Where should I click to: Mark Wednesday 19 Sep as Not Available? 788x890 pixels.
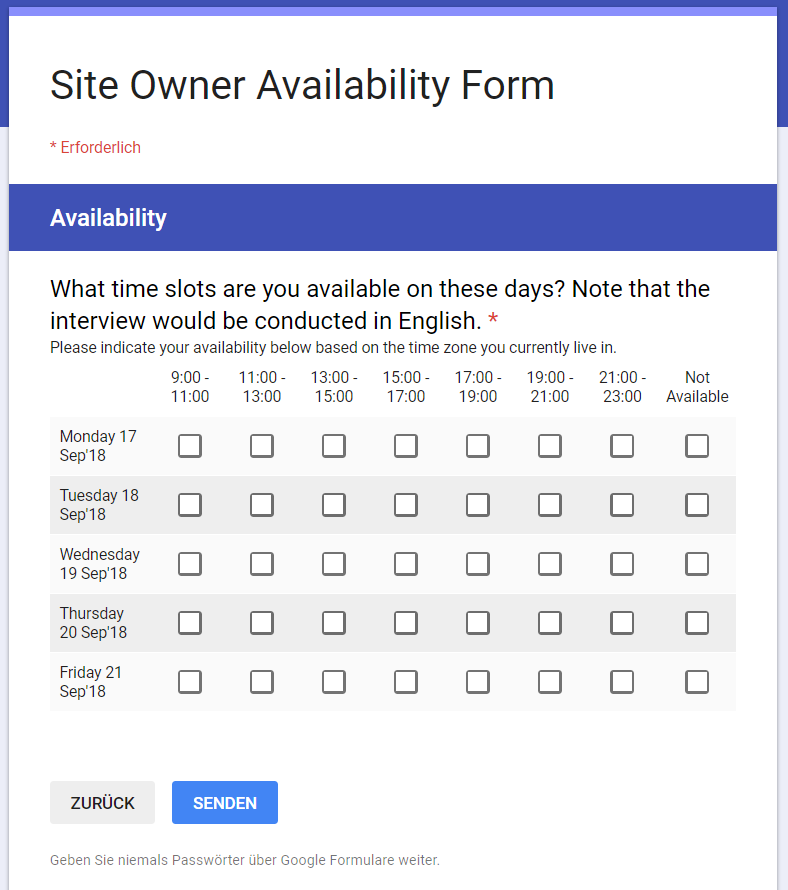tap(697, 563)
